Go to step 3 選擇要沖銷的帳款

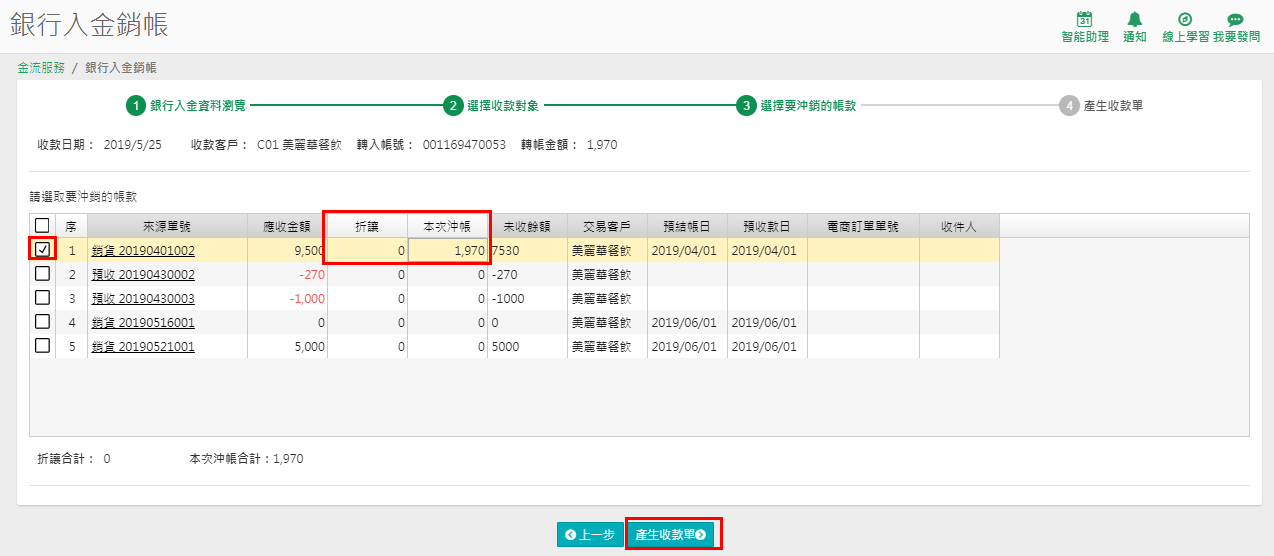click(x=796, y=106)
